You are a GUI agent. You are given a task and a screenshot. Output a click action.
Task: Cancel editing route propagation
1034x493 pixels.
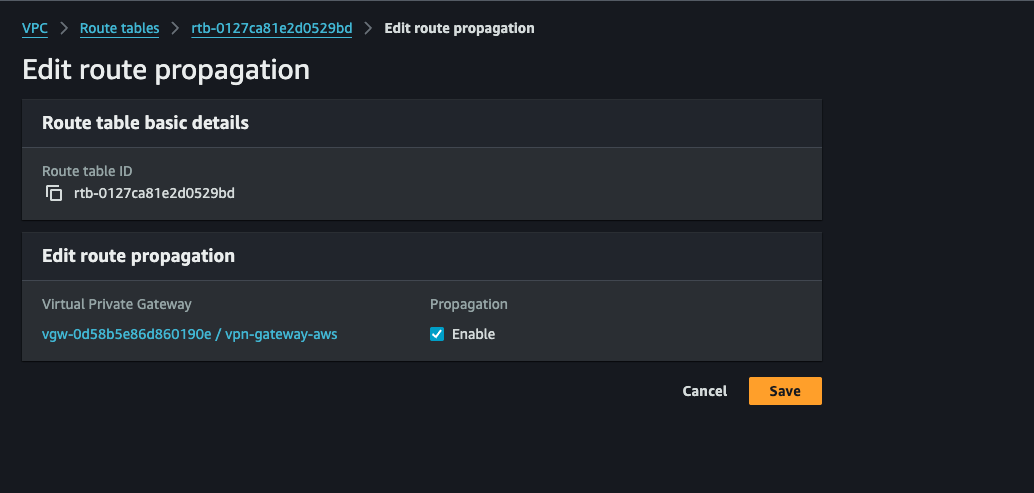704,391
